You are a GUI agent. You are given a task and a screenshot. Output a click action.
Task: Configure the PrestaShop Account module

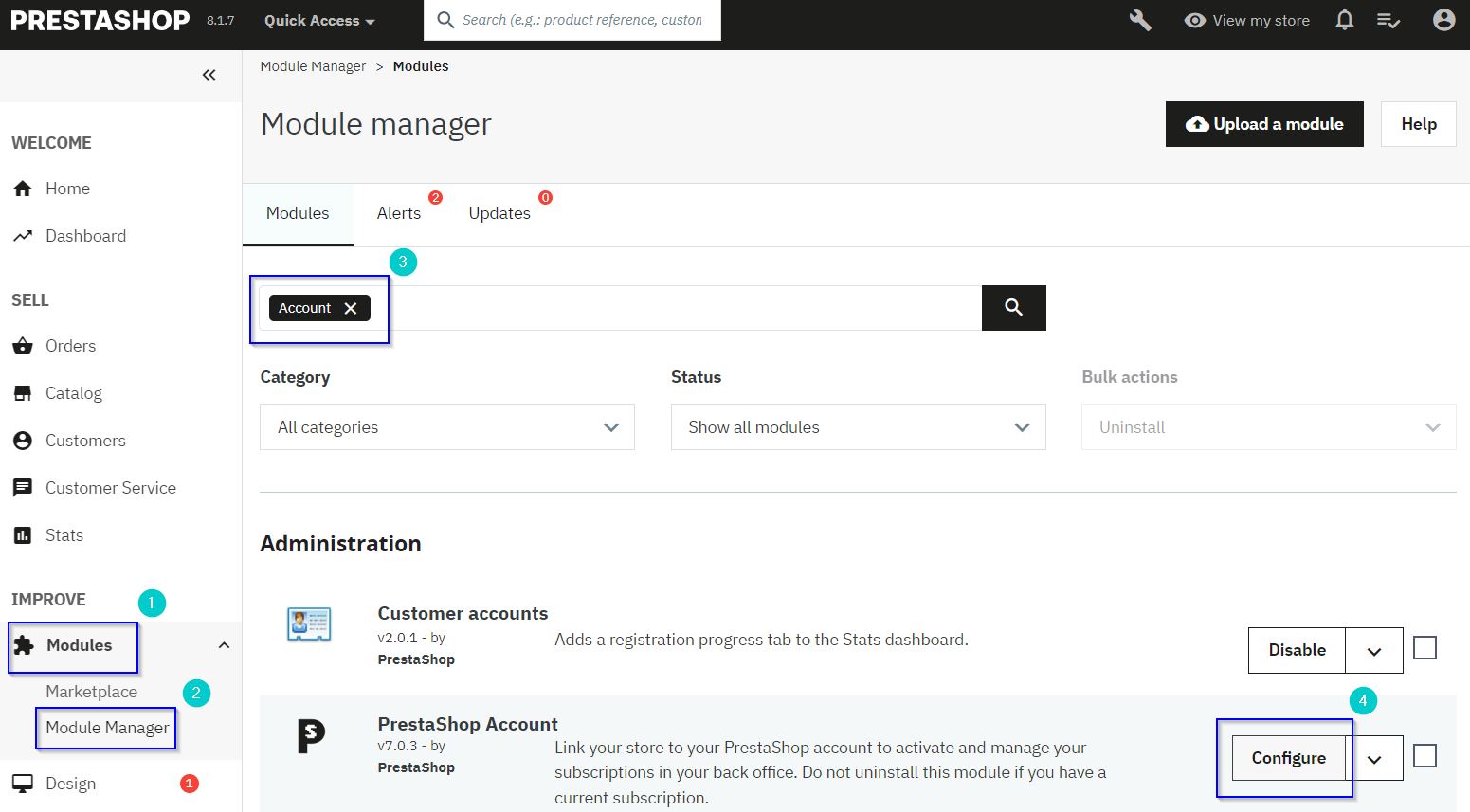click(x=1288, y=758)
